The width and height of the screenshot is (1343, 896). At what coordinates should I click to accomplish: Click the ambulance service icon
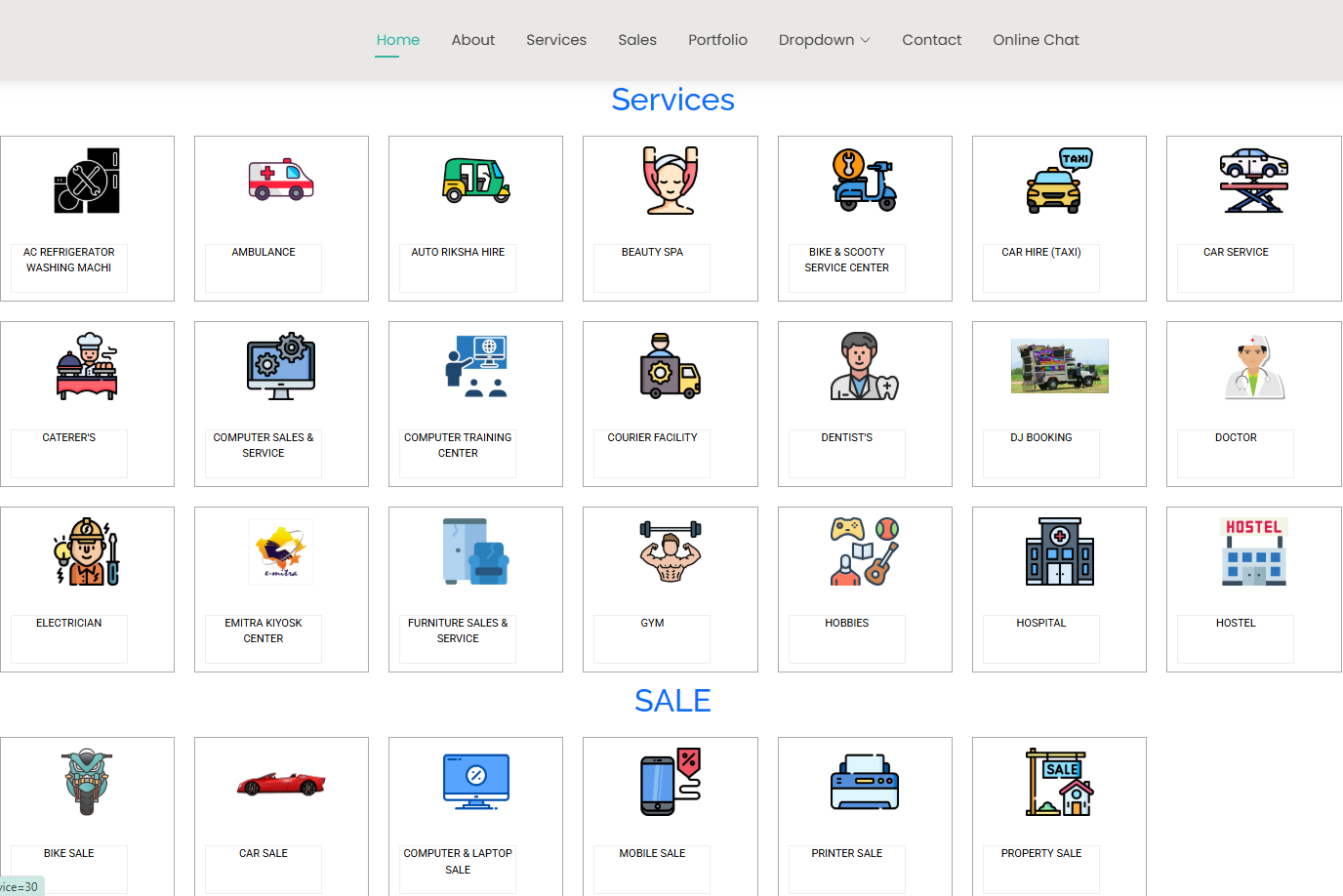pos(281,180)
